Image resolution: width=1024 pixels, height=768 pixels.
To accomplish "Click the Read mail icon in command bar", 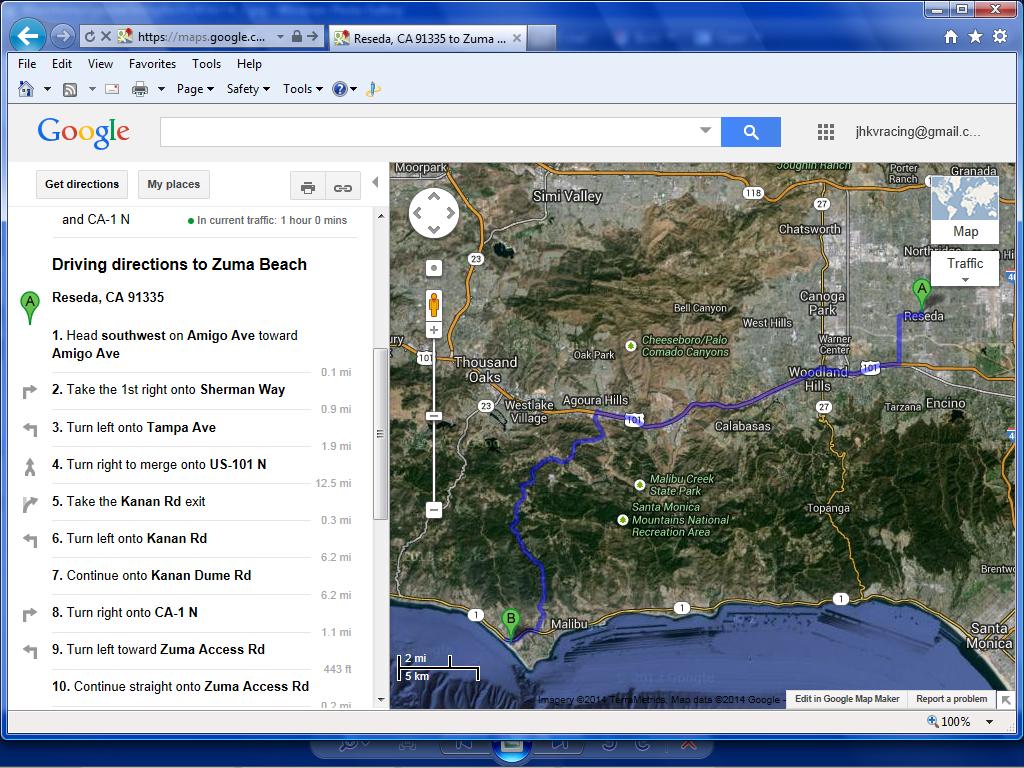I will coord(112,89).
